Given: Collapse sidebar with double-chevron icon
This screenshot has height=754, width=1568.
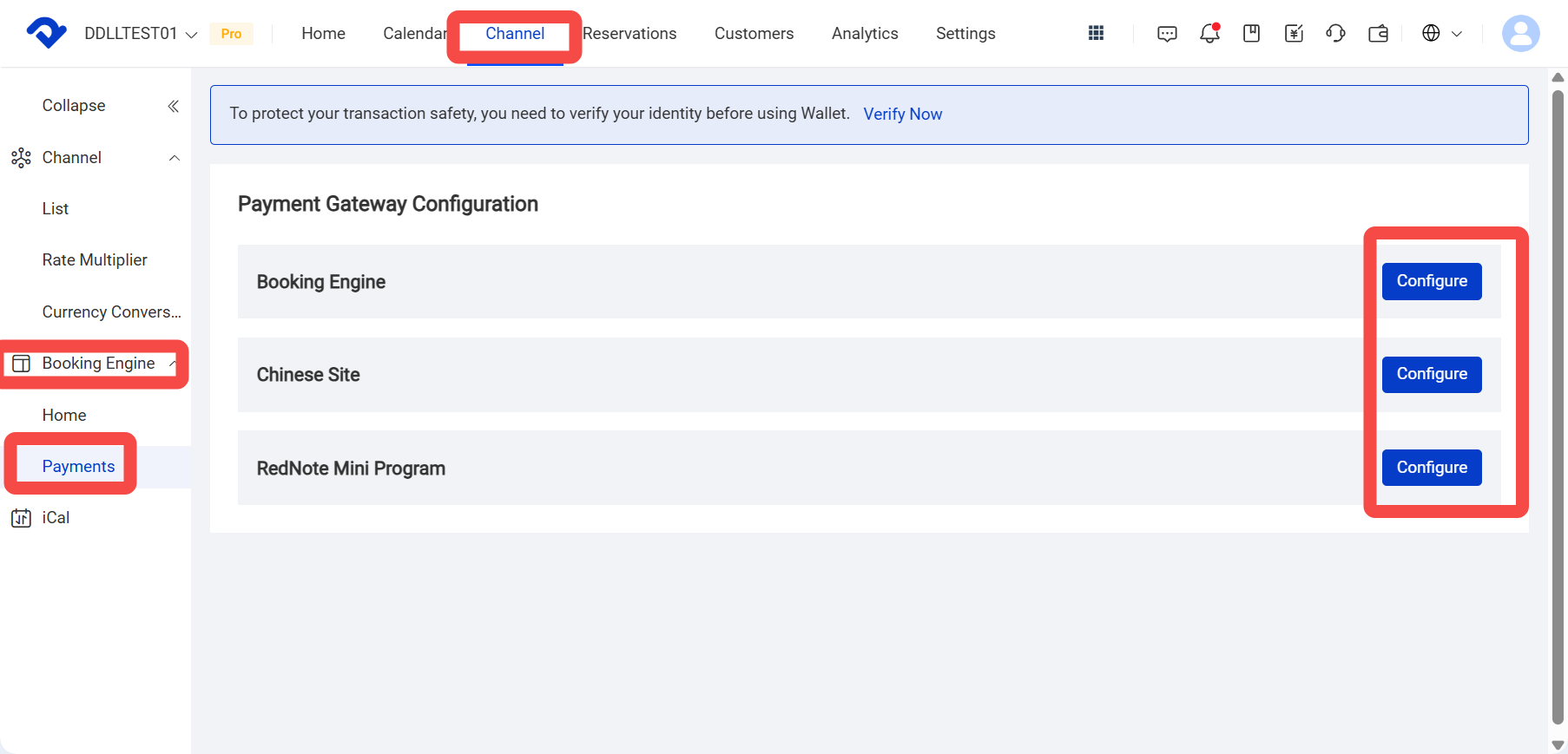Looking at the screenshot, I should pos(174,106).
